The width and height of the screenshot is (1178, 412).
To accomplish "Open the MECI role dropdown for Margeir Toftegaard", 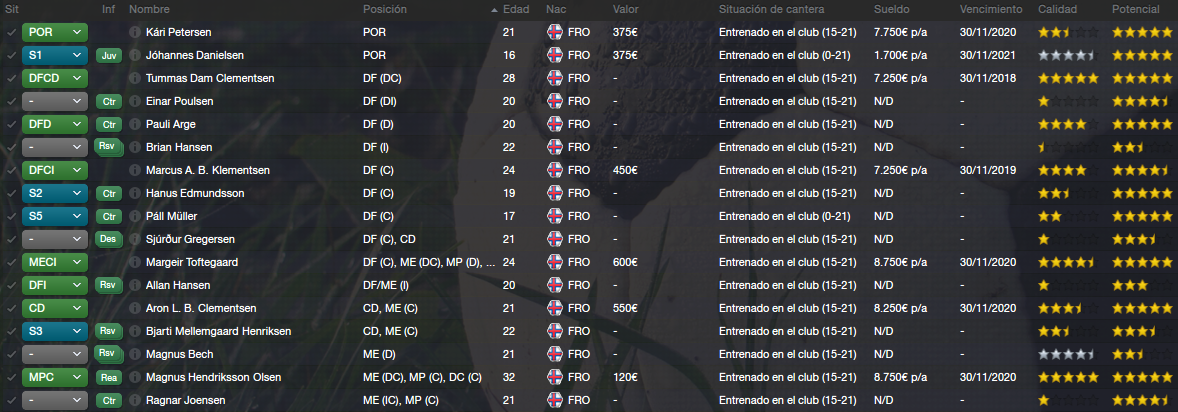I will click(55, 262).
